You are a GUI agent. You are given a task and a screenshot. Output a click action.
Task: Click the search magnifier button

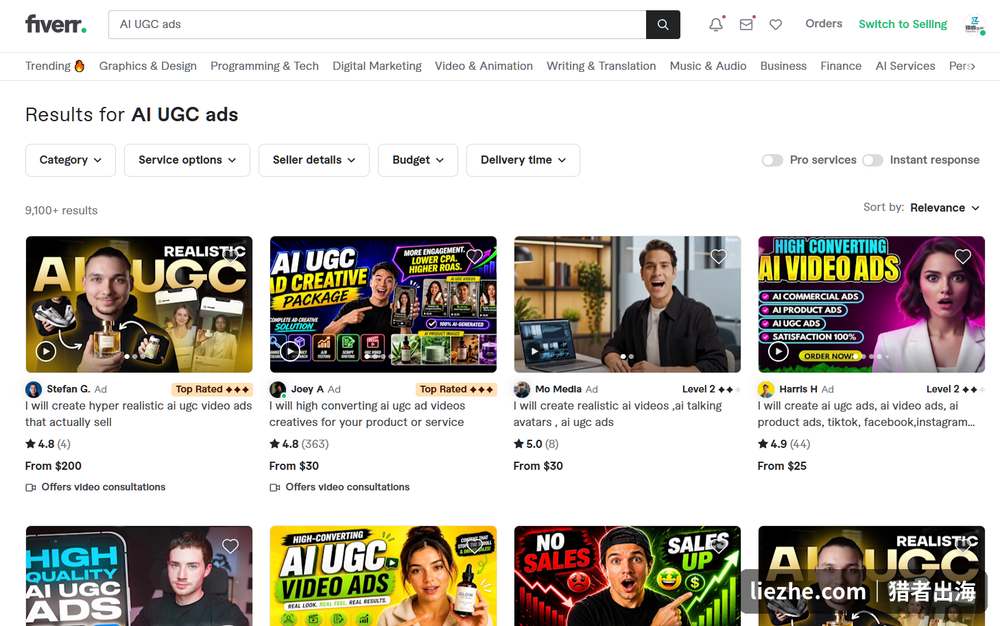click(x=663, y=24)
